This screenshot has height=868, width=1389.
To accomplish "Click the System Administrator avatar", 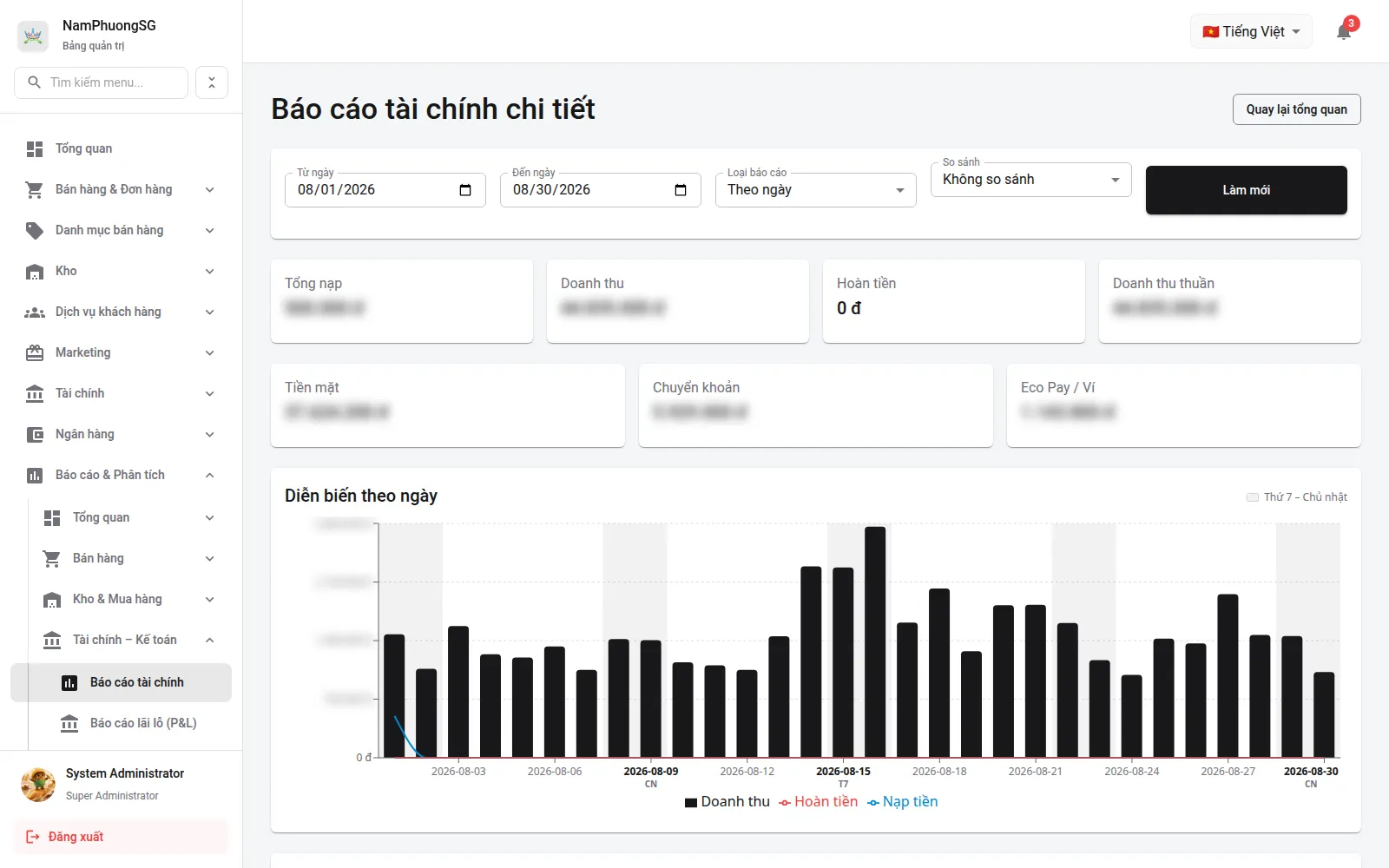I will coord(38,784).
